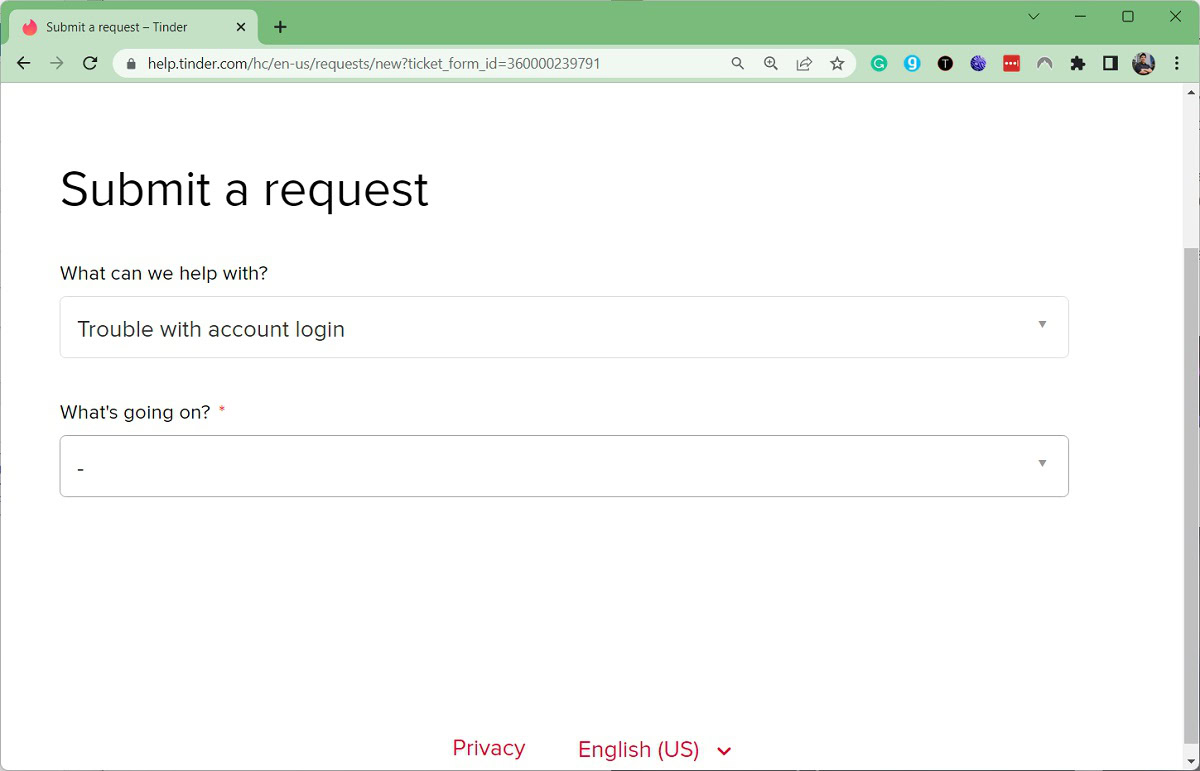This screenshot has width=1200, height=771.
Task: Click the address bar URL field
Action: click(x=400, y=63)
